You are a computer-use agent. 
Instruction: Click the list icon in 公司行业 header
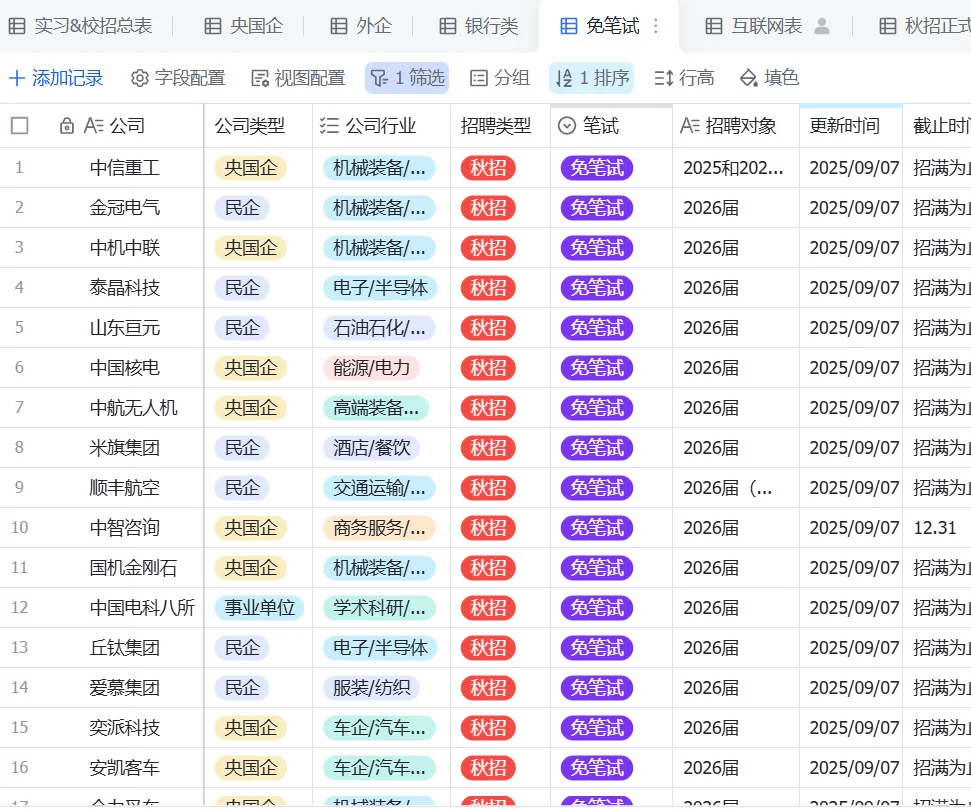point(329,126)
